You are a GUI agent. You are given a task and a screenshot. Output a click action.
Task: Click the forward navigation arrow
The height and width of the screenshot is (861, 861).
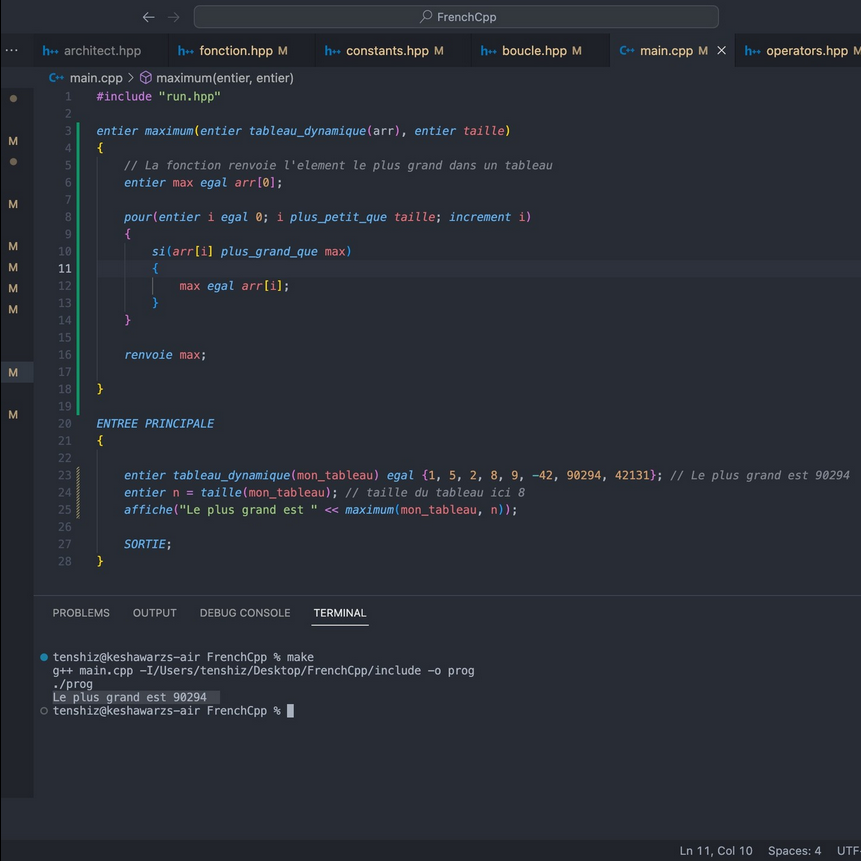(174, 17)
